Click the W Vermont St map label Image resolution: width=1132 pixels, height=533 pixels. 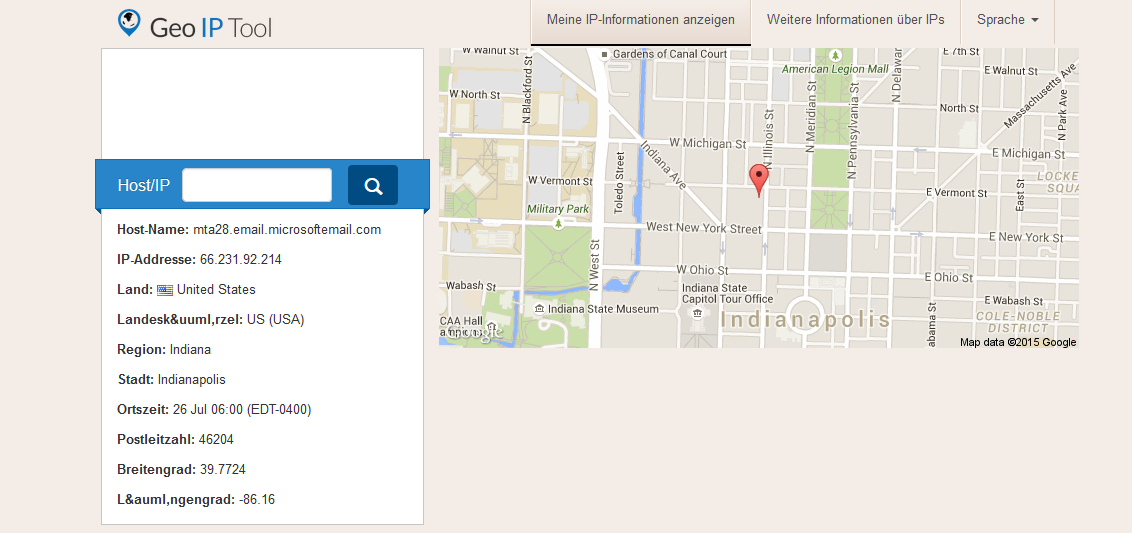click(560, 180)
